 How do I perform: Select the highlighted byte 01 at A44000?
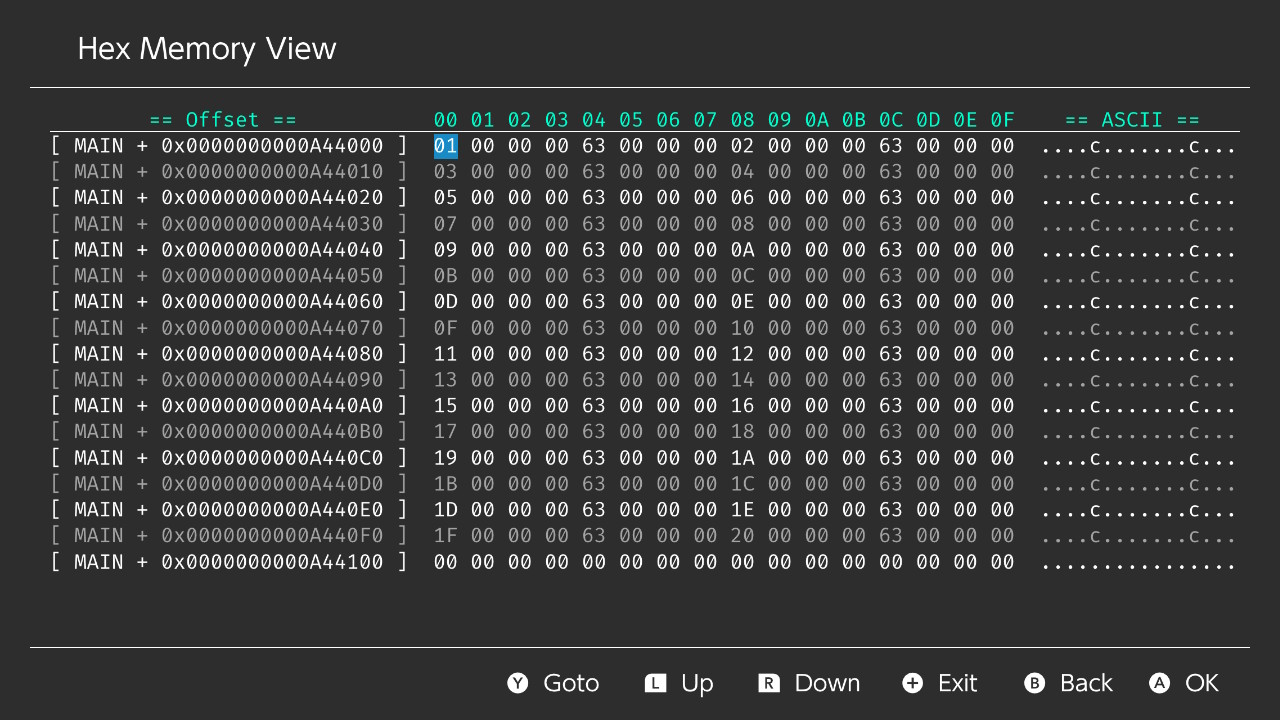(445, 146)
